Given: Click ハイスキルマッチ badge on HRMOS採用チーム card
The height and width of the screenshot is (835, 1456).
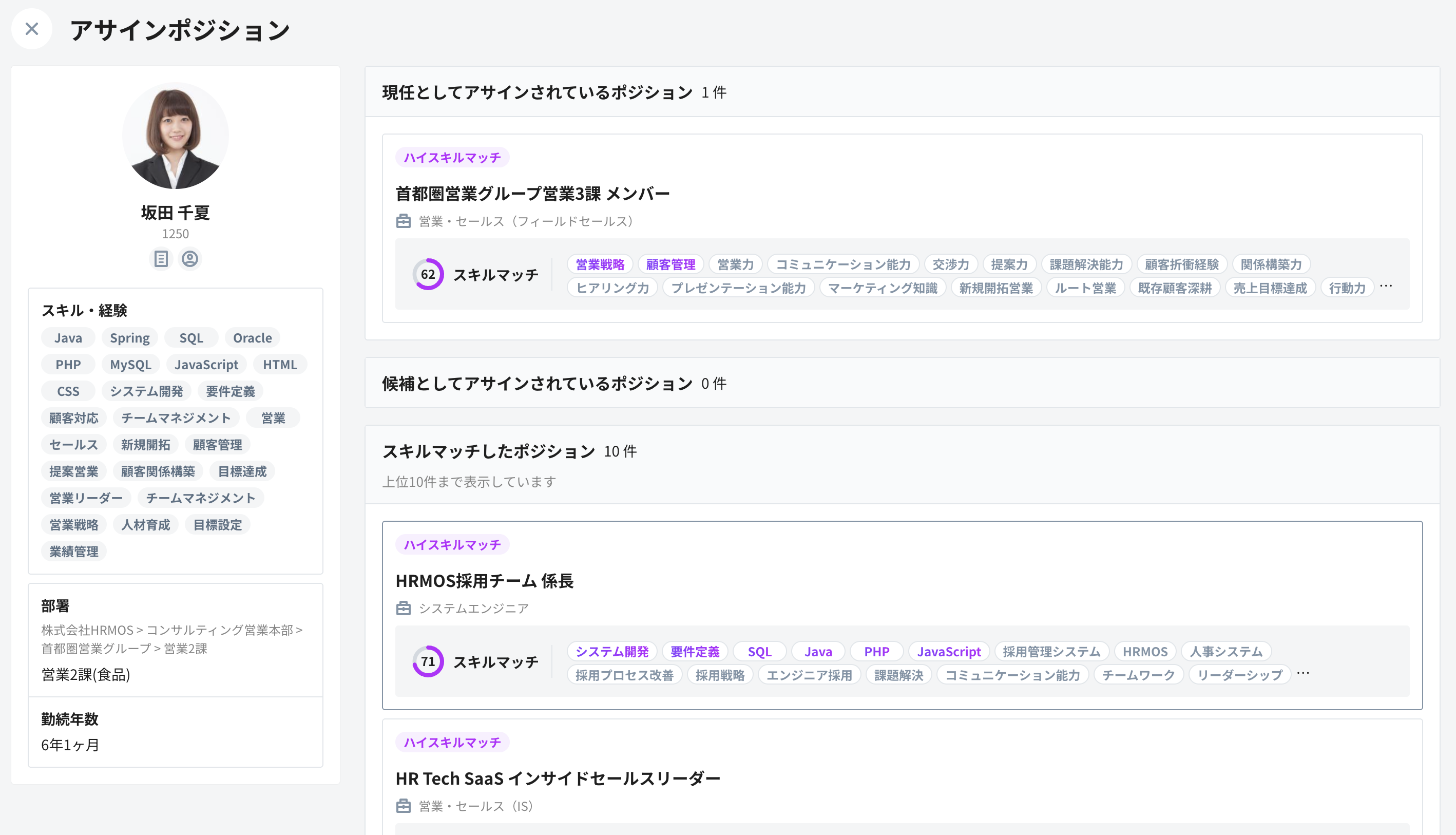Looking at the screenshot, I should point(452,544).
